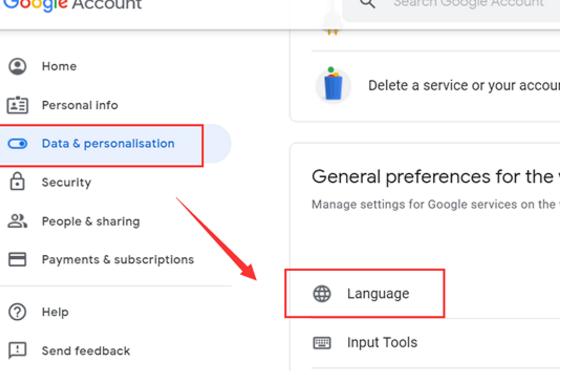Click the Language globe icon
The height and width of the screenshot is (375, 580).
click(x=322, y=294)
